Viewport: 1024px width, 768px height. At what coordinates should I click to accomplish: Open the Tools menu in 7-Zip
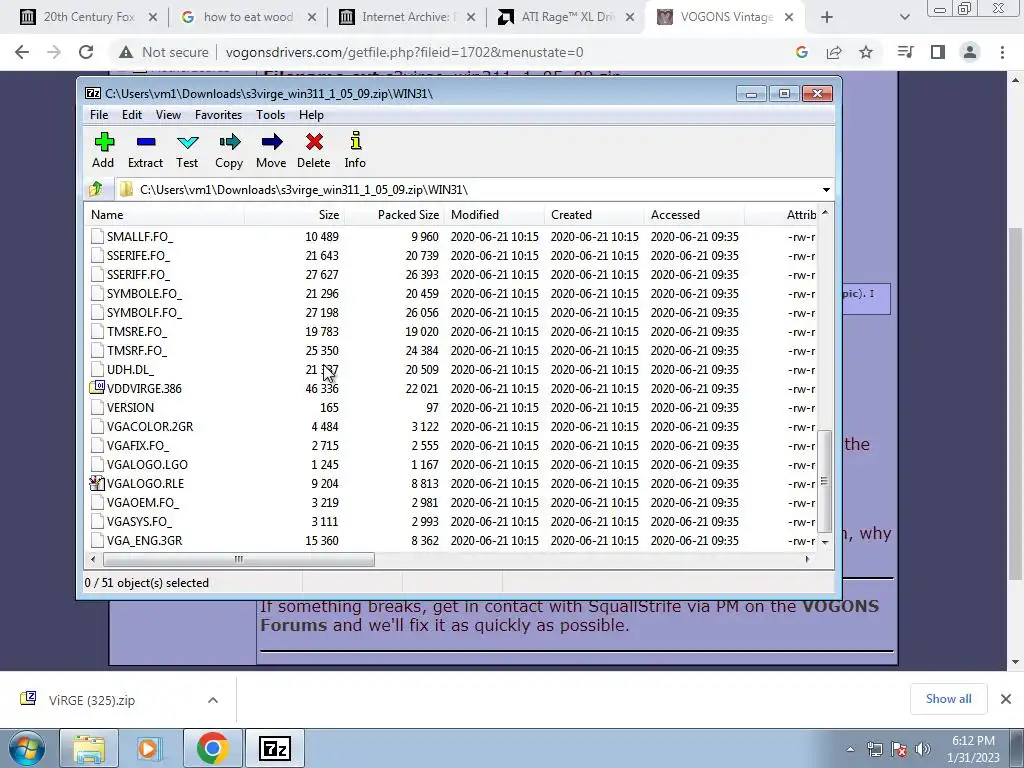(270, 115)
